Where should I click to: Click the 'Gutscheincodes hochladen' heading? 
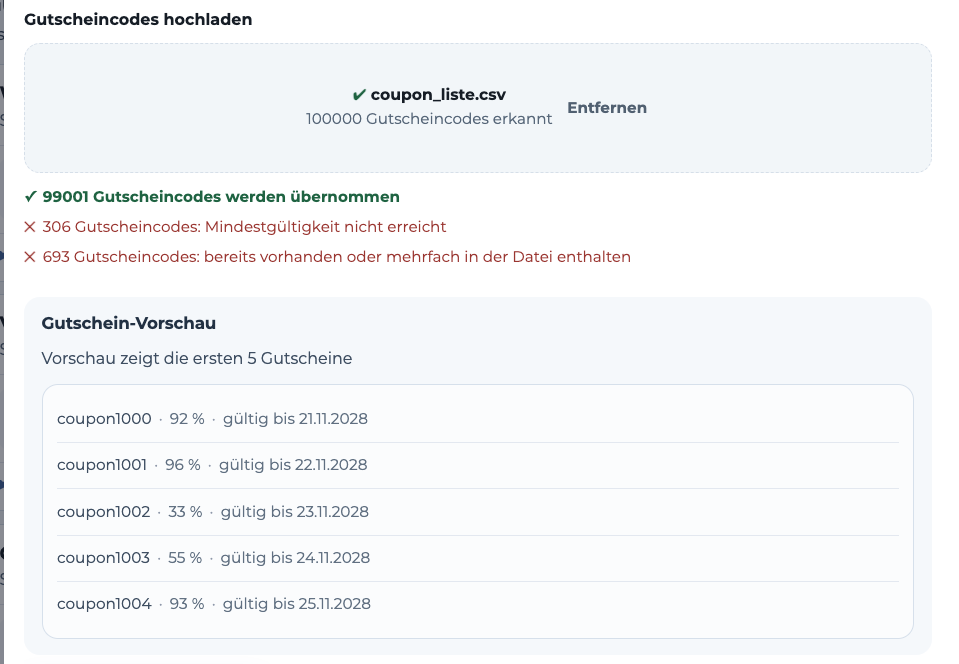138,20
